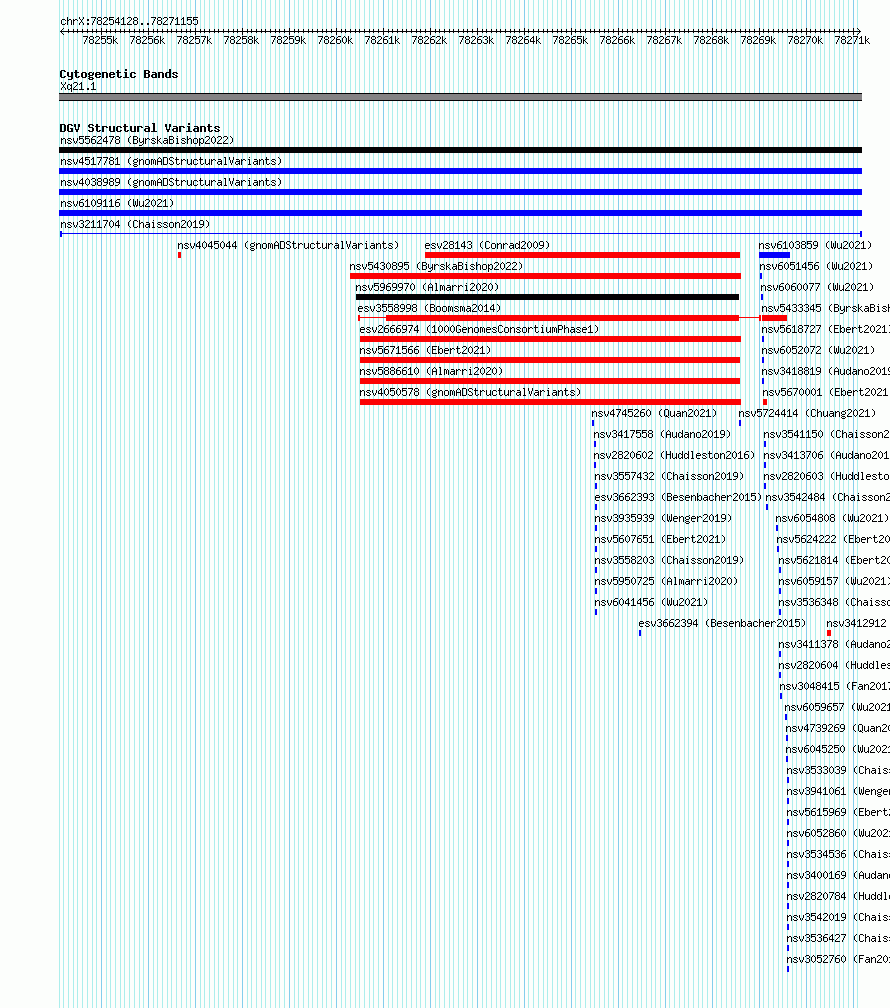Open the nsv4038989 gnomAD variant label
890x1008 pixels.
click(171, 183)
